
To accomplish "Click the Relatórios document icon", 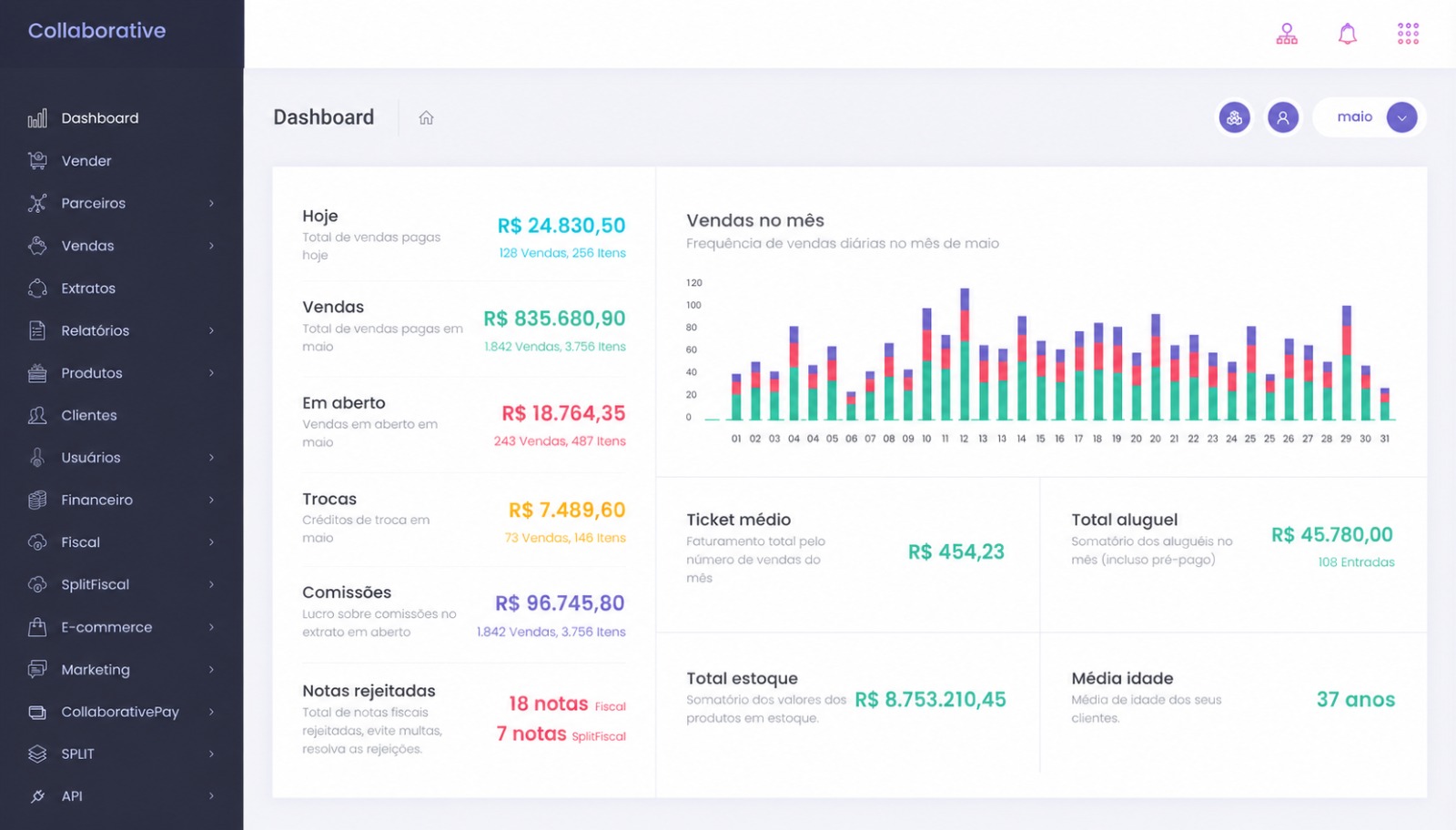I will 37,330.
